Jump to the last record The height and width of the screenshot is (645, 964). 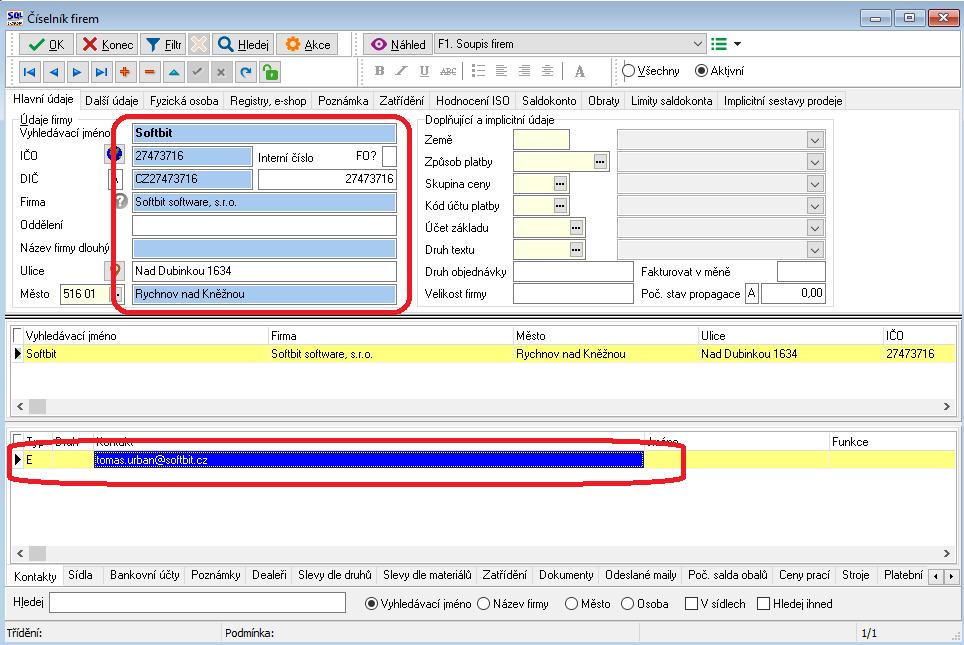tap(101, 73)
